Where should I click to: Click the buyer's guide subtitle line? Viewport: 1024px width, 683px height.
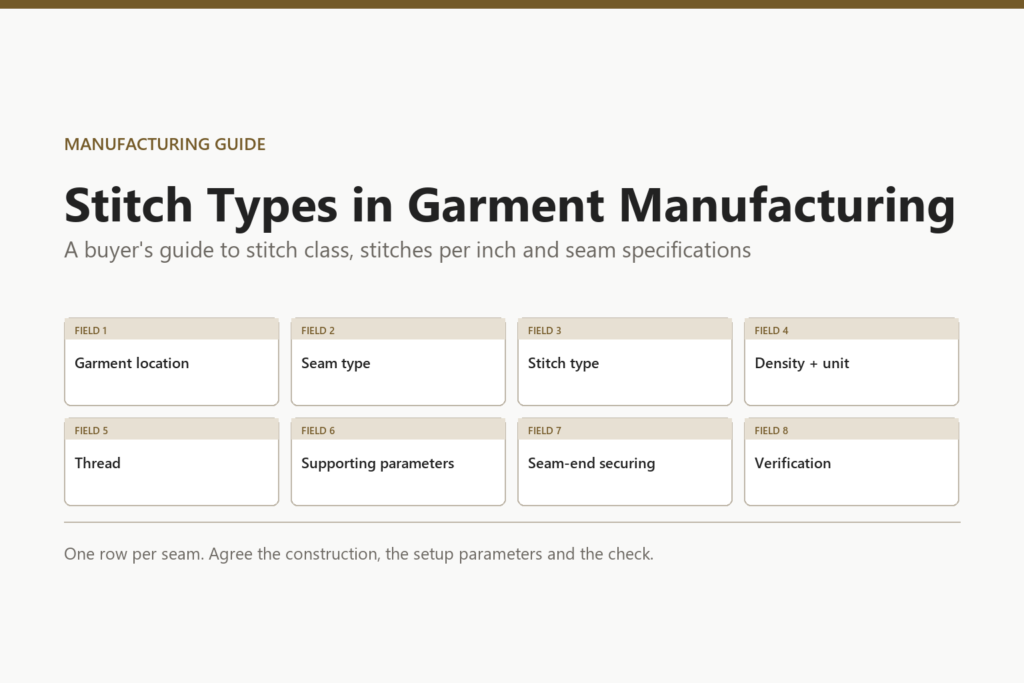(408, 250)
